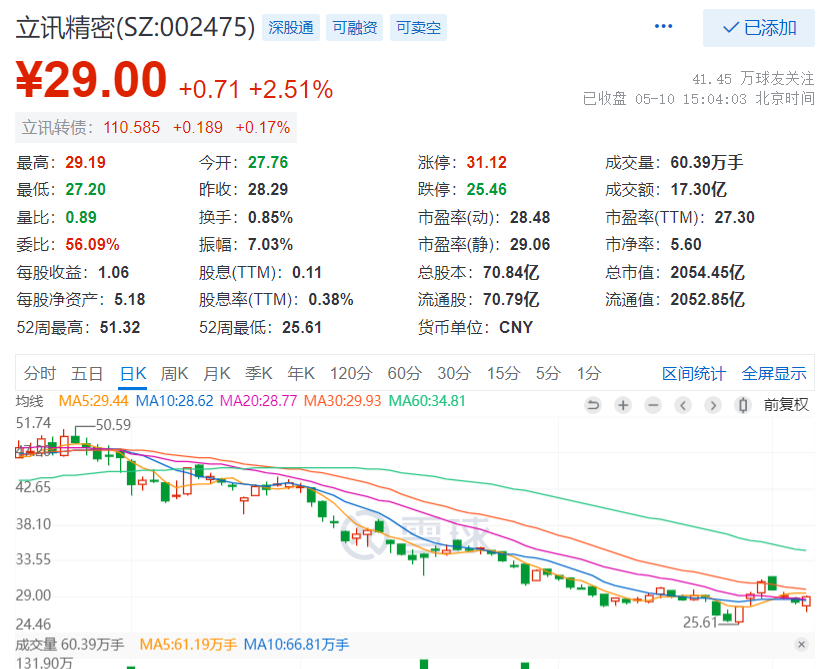Switch to the 五日 chart tab
This screenshot has height=669, width=827.
86,374
